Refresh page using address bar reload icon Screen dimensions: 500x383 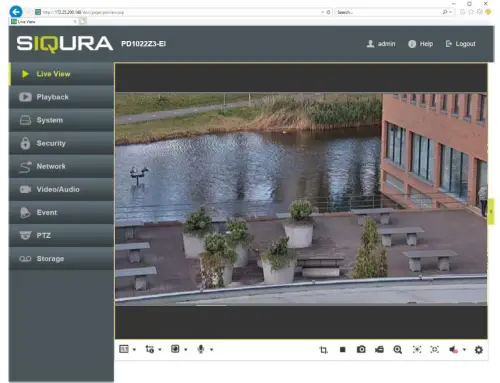pyautogui.click(x=328, y=12)
